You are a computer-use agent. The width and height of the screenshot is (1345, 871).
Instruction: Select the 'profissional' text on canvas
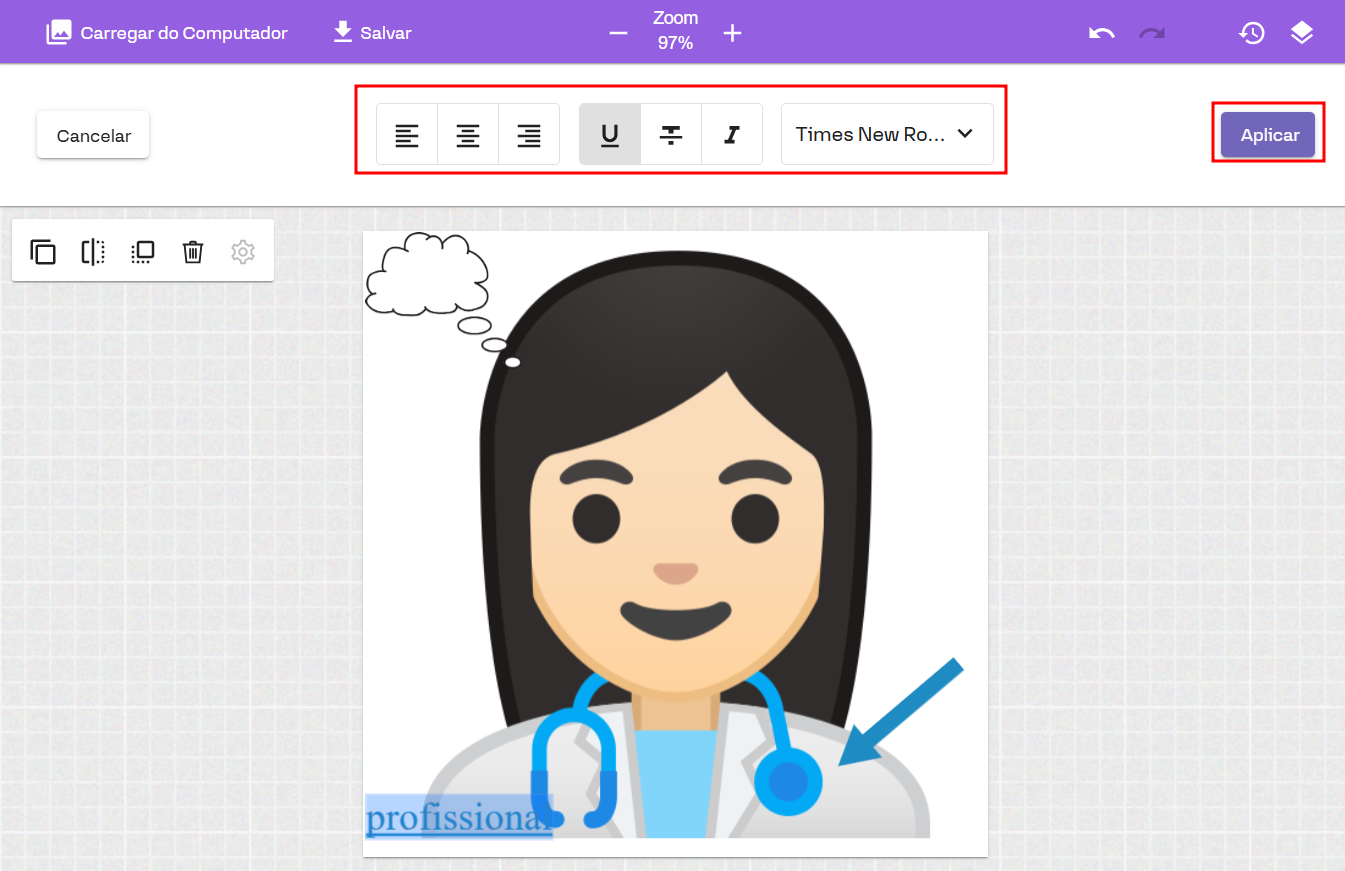(458, 817)
